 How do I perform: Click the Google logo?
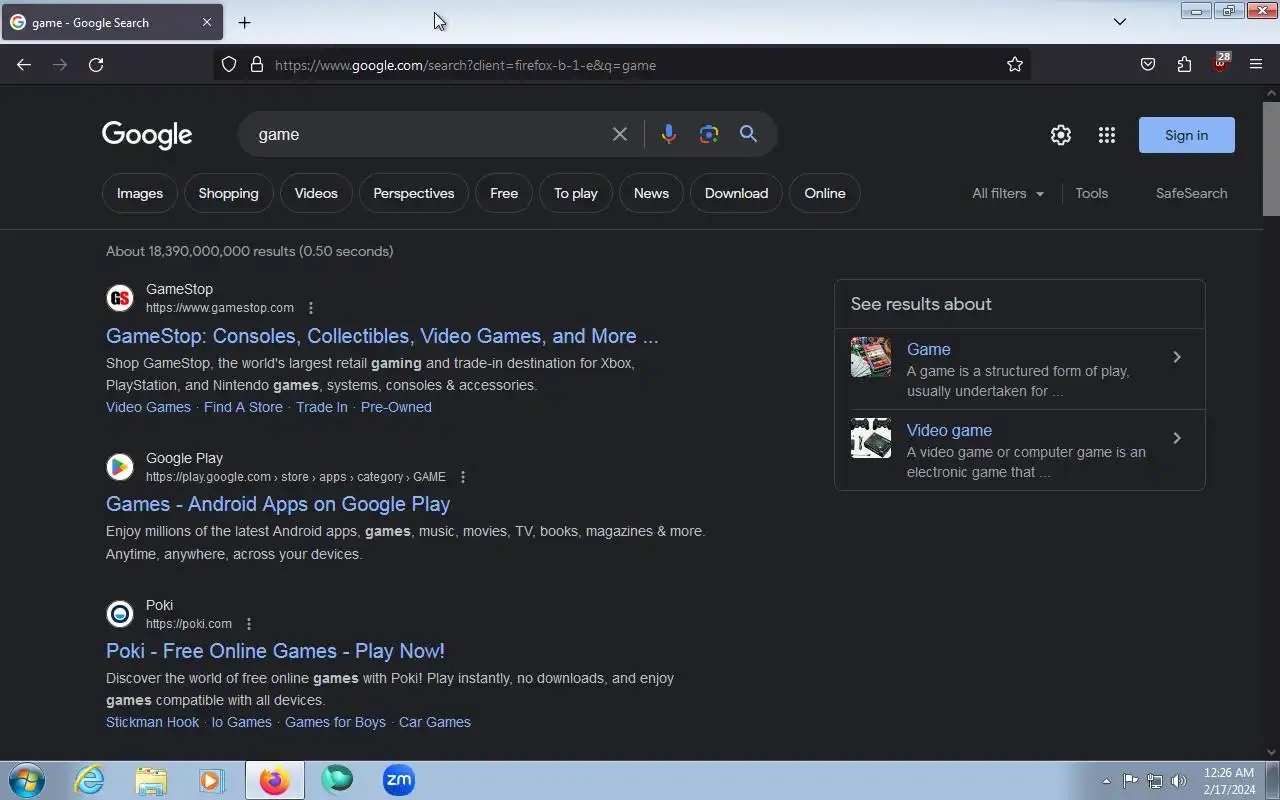(x=147, y=135)
